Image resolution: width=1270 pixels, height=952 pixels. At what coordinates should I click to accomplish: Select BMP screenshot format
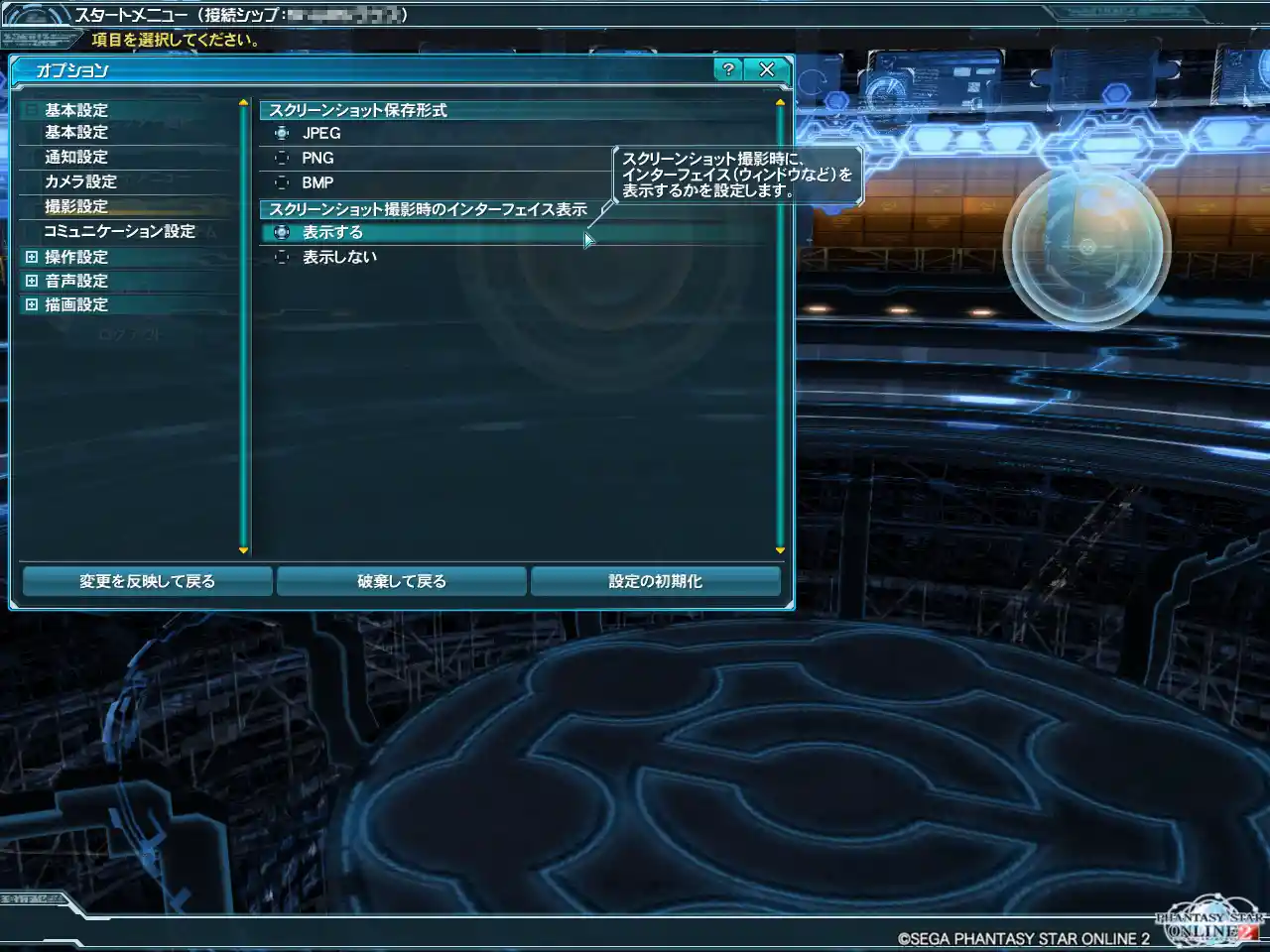(282, 182)
